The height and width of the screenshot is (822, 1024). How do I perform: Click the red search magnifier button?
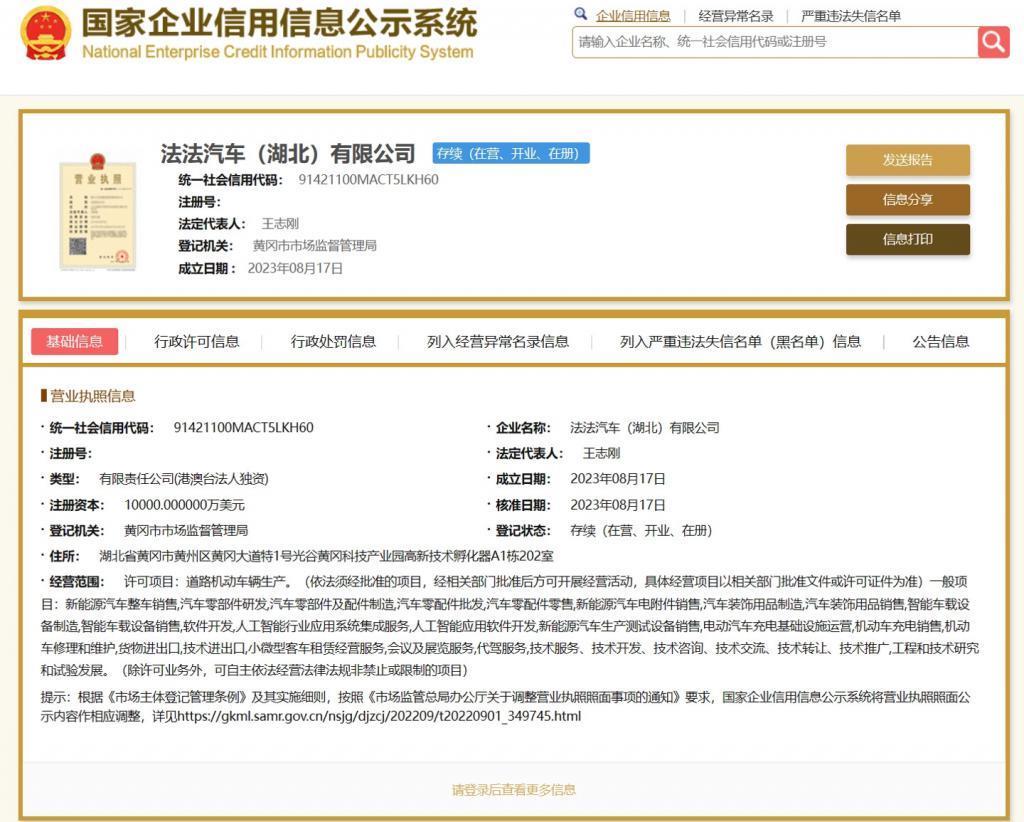[x=993, y=42]
